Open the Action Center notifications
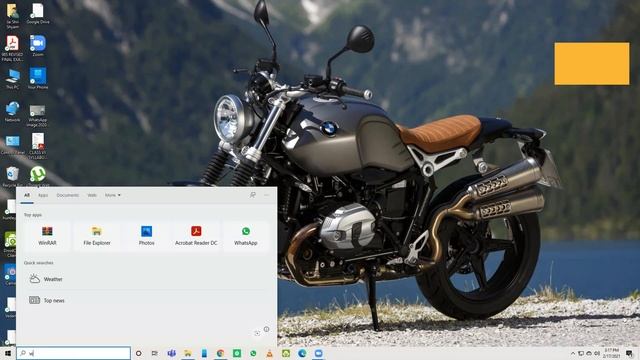This screenshot has height=360, width=640. pyautogui.click(x=629, y=353)
